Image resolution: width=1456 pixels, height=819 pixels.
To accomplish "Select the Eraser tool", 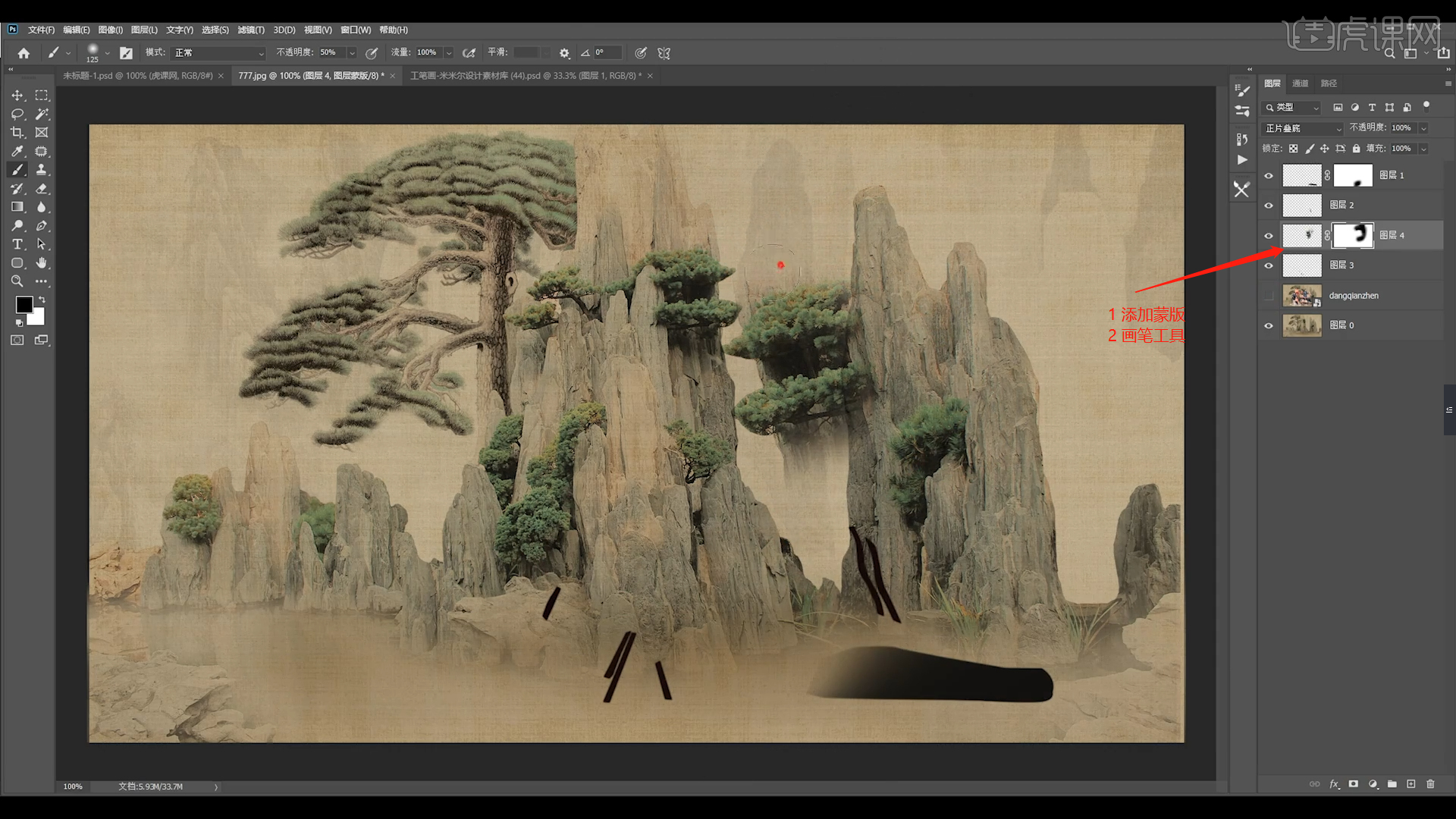I will point(42,189).
